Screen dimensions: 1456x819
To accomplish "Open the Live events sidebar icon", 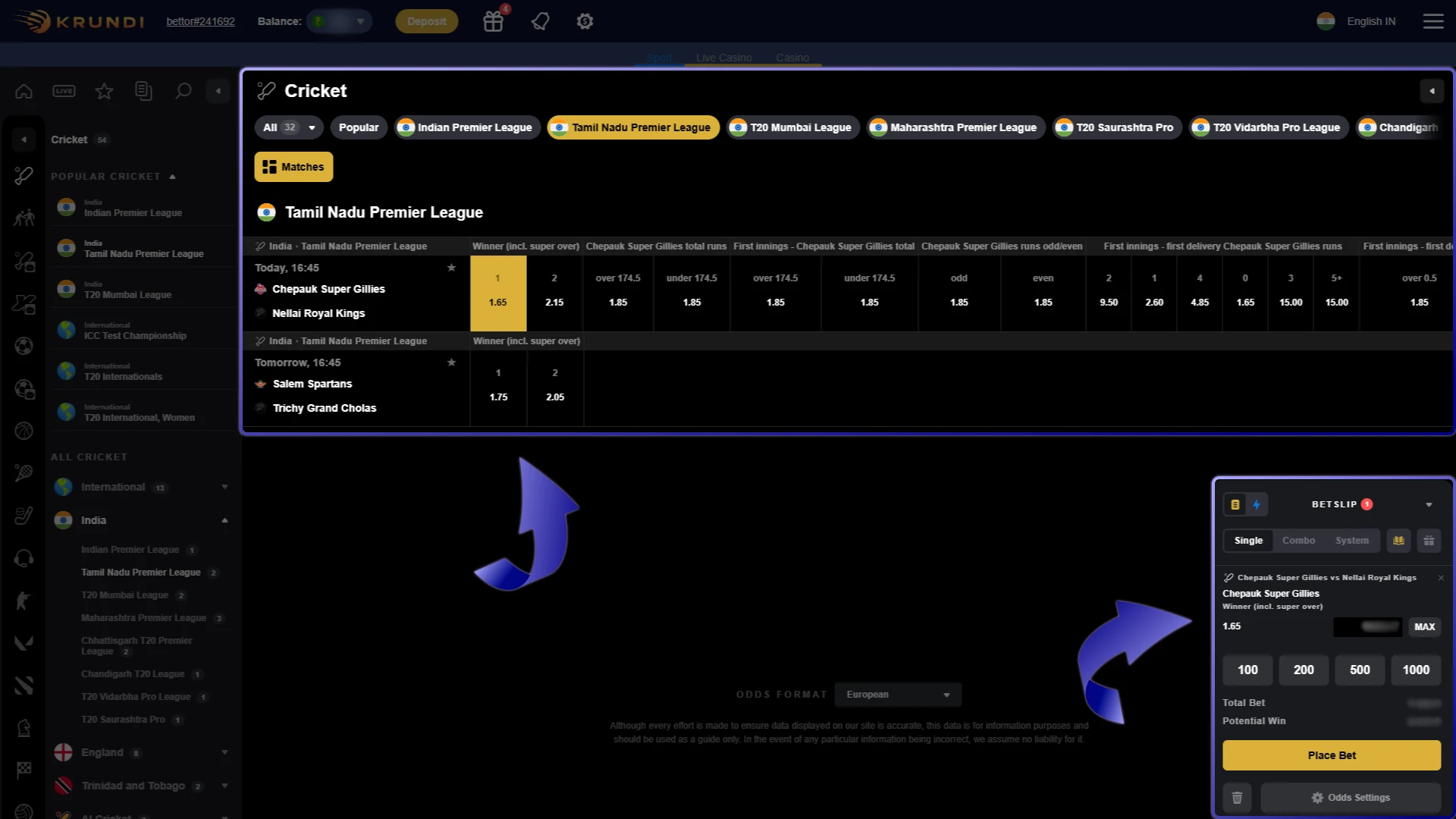I will pos(64,90).
